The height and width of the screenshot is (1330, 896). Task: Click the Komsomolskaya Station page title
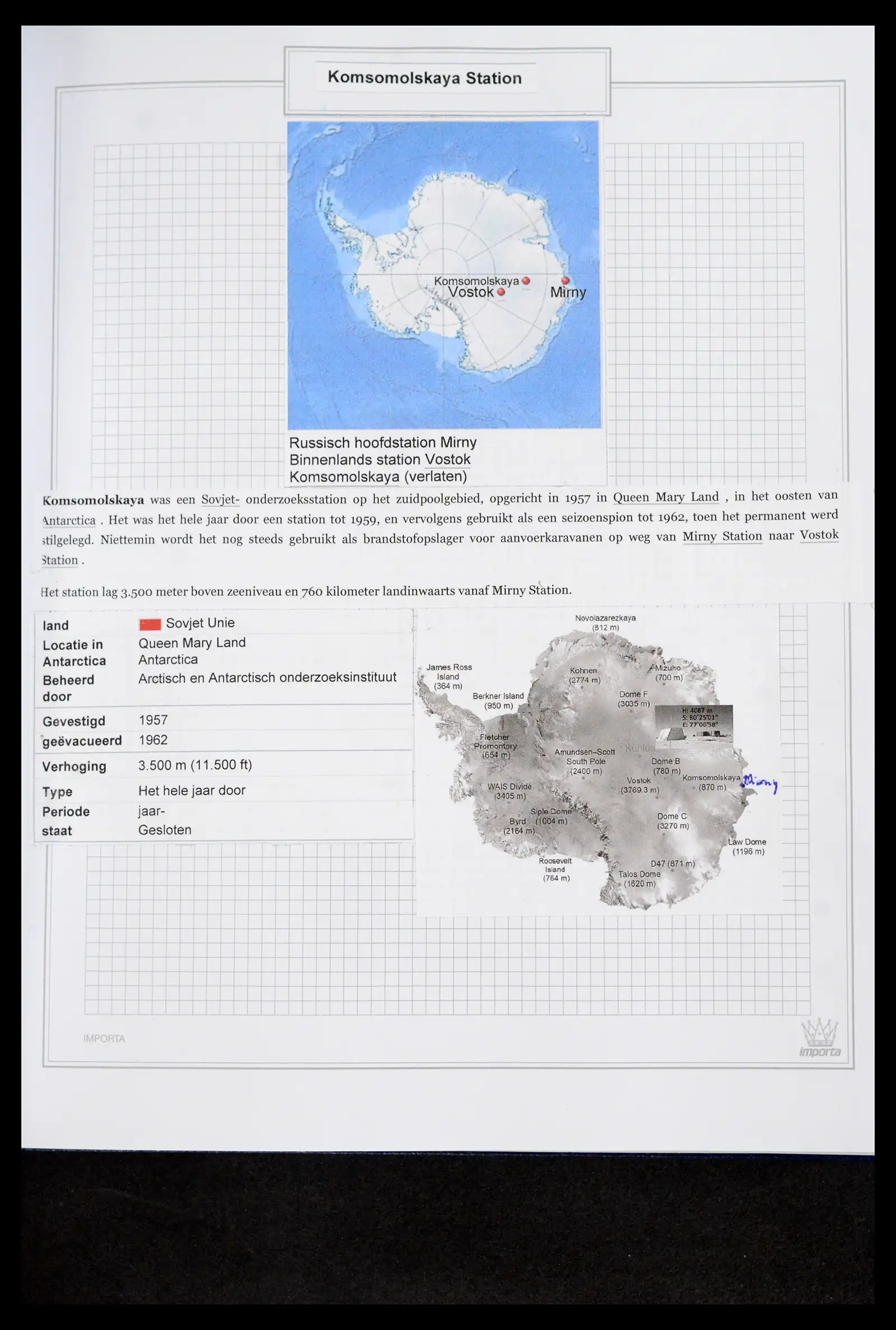(424, 78)
